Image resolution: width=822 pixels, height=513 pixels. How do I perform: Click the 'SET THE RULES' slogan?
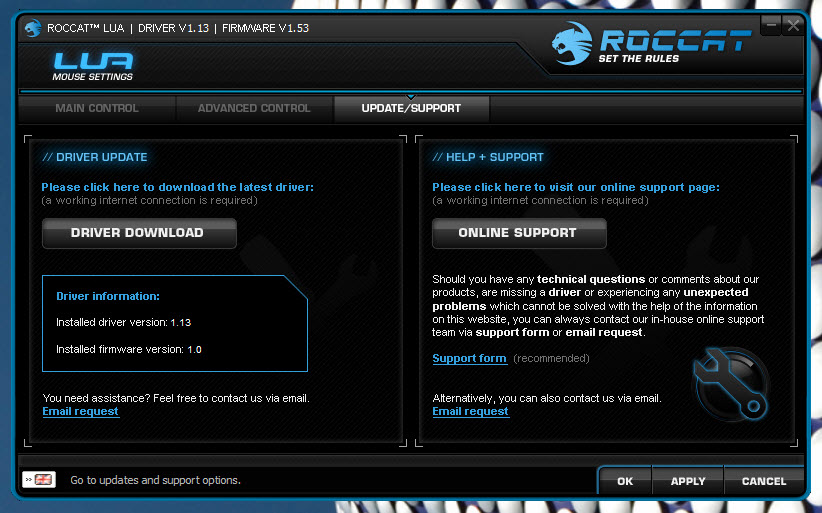[639, 59]
